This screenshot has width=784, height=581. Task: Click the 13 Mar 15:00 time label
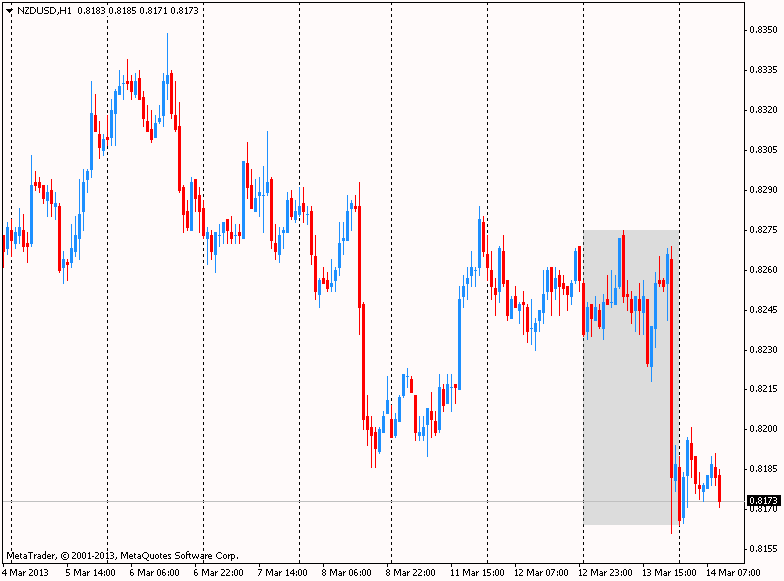(x=669, y=572)
